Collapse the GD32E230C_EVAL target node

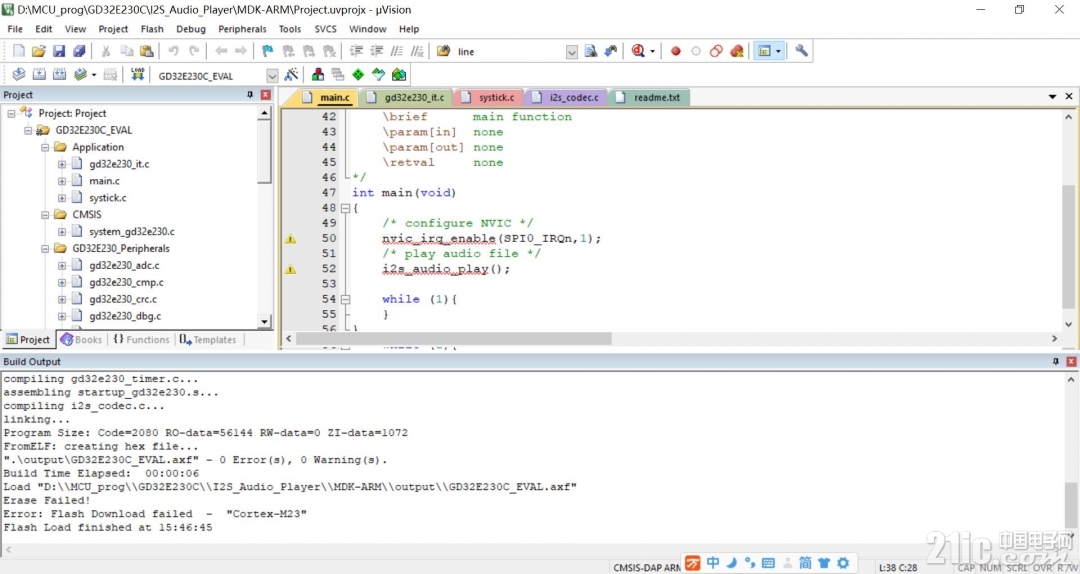(28, 130)
